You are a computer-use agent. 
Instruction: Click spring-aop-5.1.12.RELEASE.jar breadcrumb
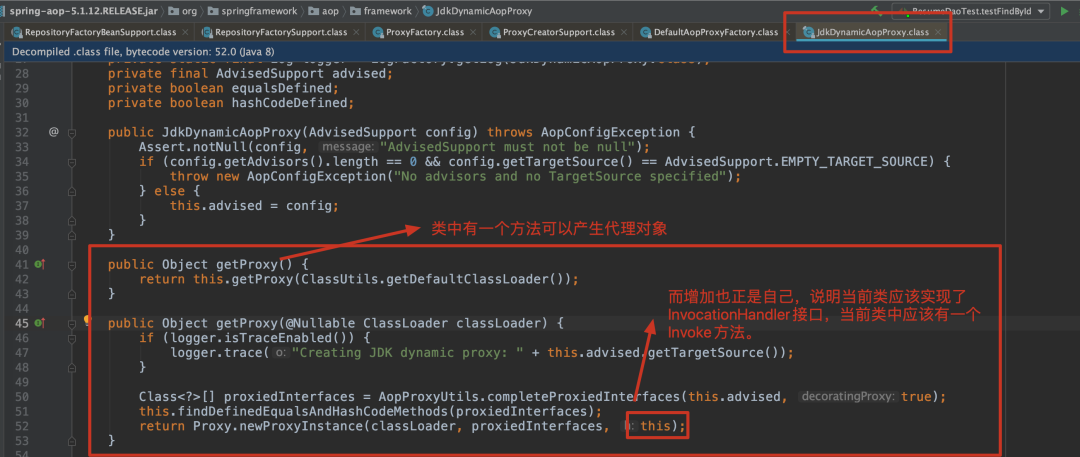[x=81, y=11]
